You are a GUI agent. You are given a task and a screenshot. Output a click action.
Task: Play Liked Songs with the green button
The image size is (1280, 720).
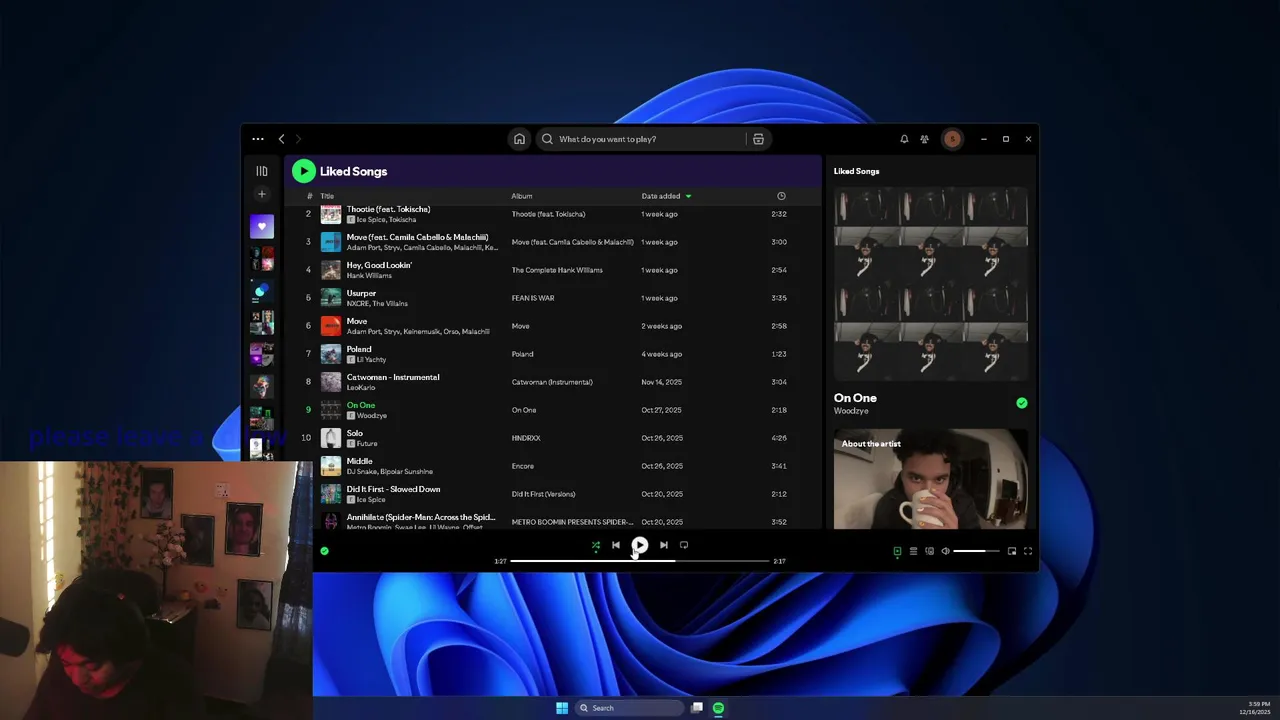coord(304,171)
